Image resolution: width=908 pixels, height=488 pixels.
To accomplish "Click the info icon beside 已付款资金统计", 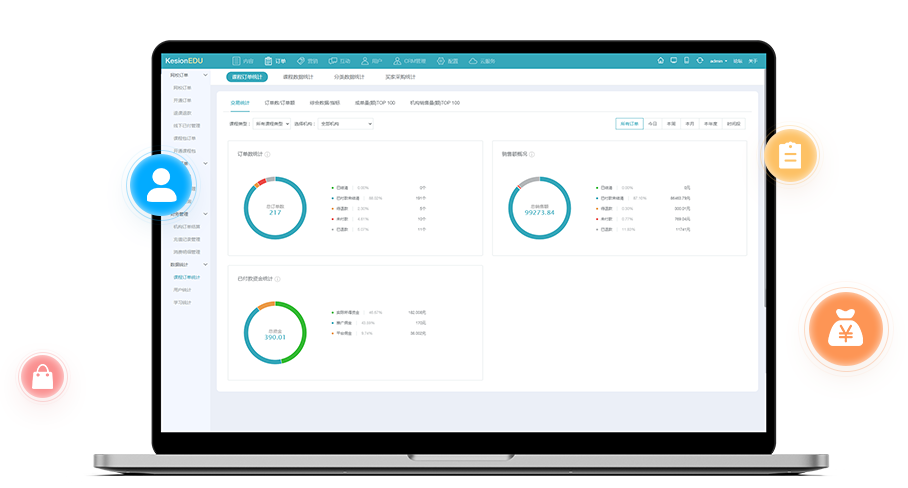I will pos(278,279).
